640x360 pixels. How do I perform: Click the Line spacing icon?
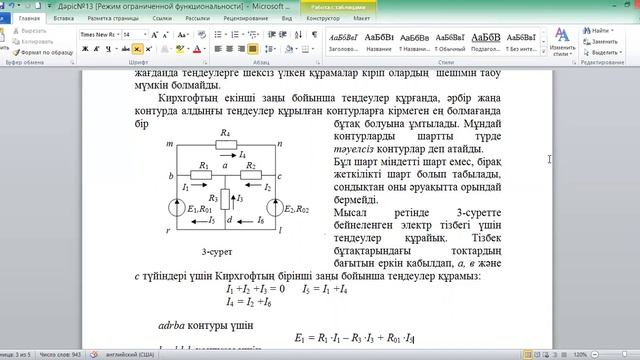pyautogui.click(x=268, y=49)
